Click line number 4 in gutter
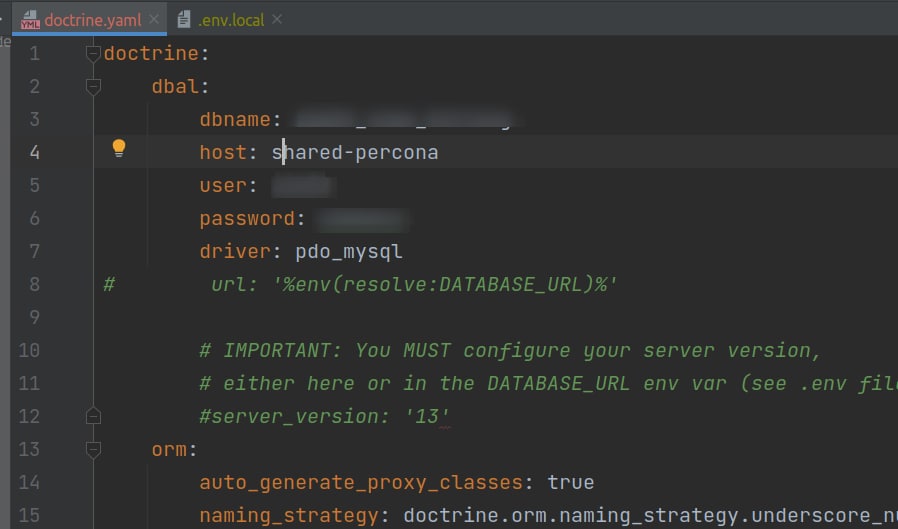898x529 pixels. [34, 152]
